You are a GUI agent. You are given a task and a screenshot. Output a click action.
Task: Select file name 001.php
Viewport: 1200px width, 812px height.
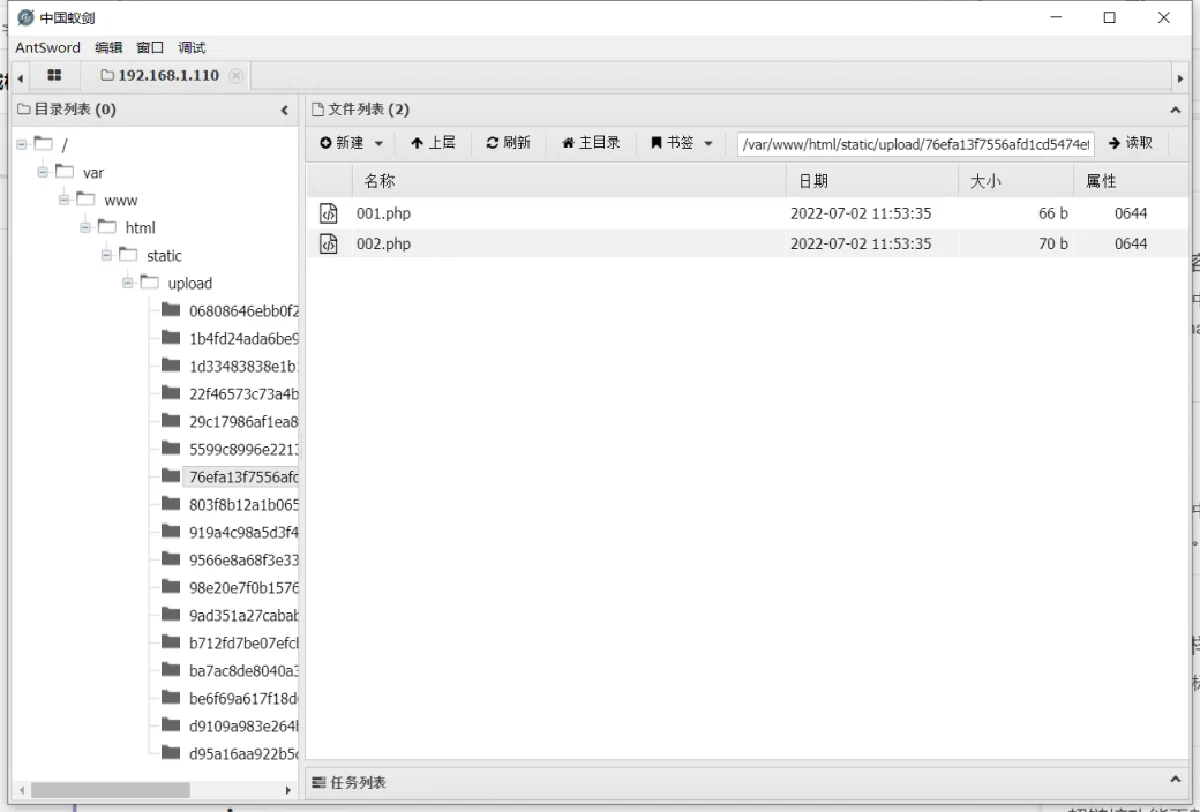coord(384,213)
